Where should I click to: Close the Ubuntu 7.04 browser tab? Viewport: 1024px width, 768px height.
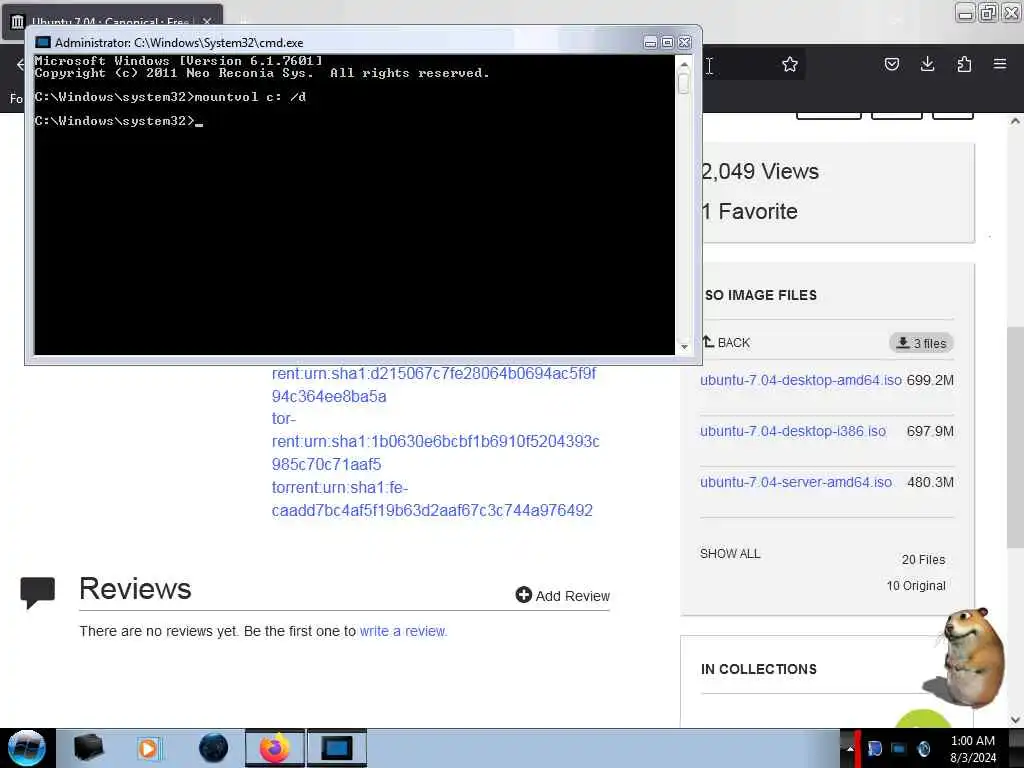[207, 22]
